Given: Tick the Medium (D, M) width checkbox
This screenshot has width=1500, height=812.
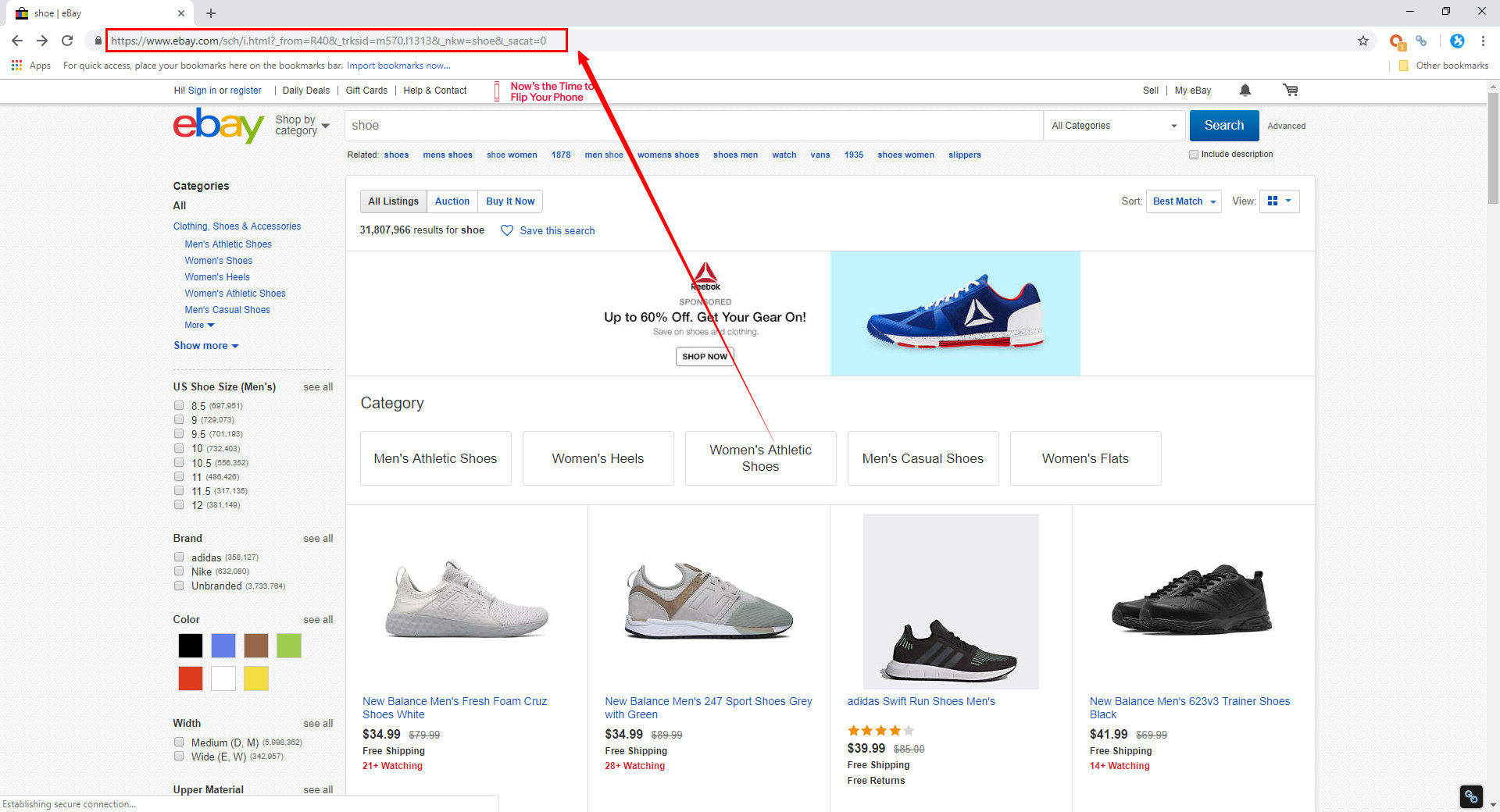Looking at the screenshot, I should tap(179, 742).
